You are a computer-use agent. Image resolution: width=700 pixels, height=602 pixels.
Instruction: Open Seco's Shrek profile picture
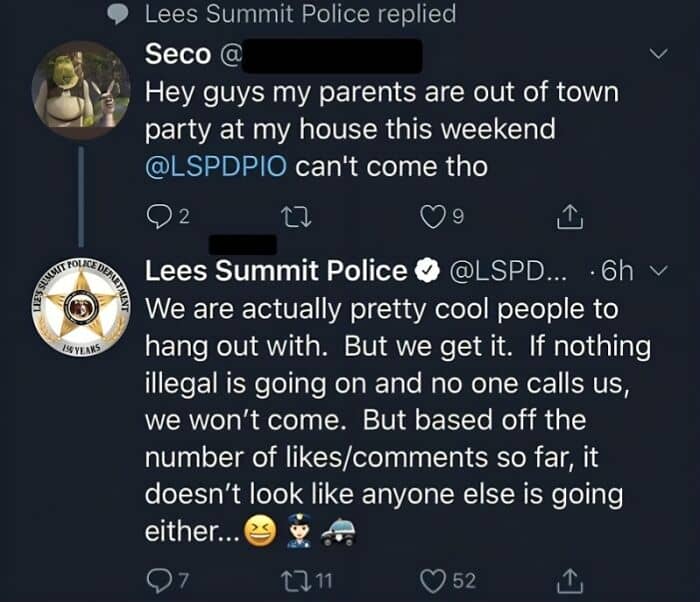[x=79, y=90]
